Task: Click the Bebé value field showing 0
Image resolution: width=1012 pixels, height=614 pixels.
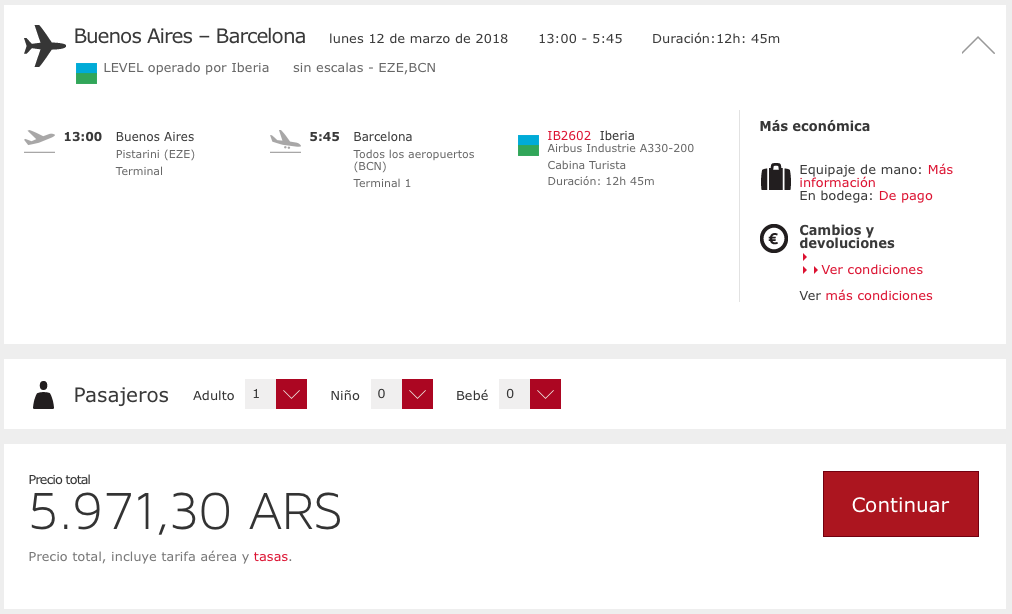Action: coord(514,394)
